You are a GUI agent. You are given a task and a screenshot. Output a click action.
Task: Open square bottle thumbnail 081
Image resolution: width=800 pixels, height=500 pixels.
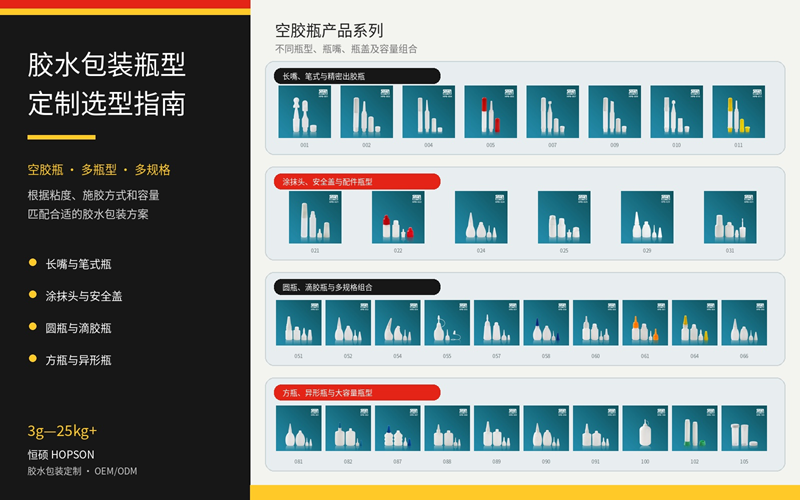298,429
